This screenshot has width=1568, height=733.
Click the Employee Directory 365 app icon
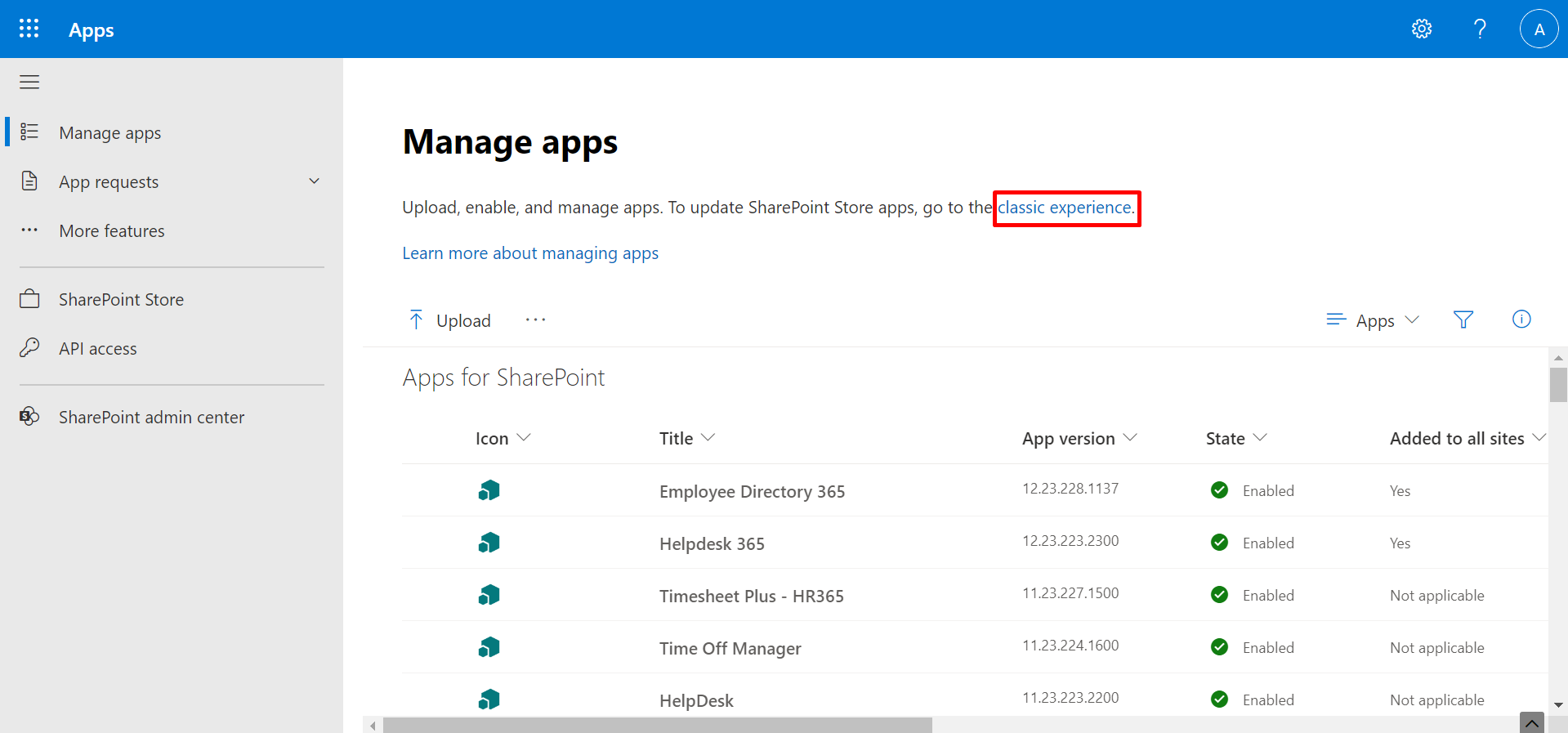pyautogui.click(x=489, y=490)
